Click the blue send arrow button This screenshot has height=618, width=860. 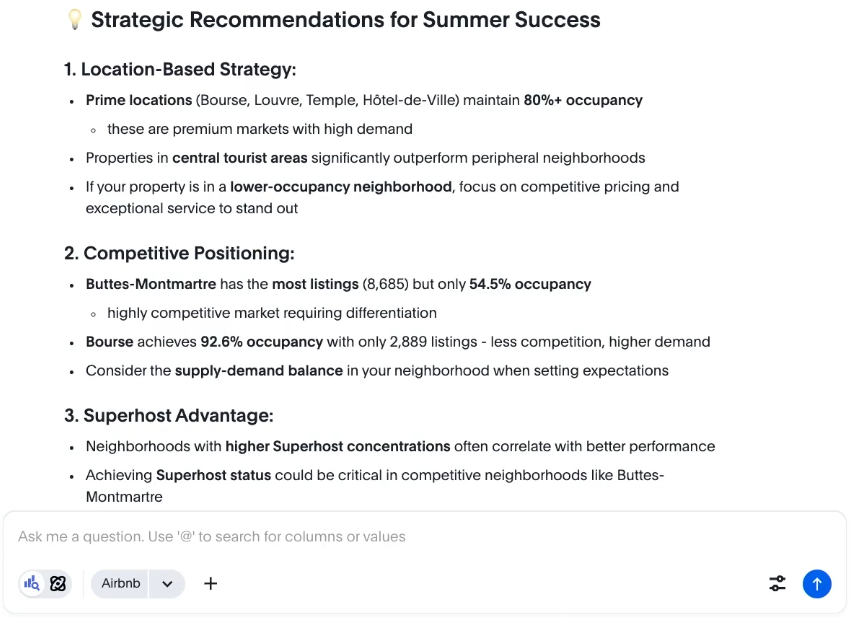[x=817, y=584]
